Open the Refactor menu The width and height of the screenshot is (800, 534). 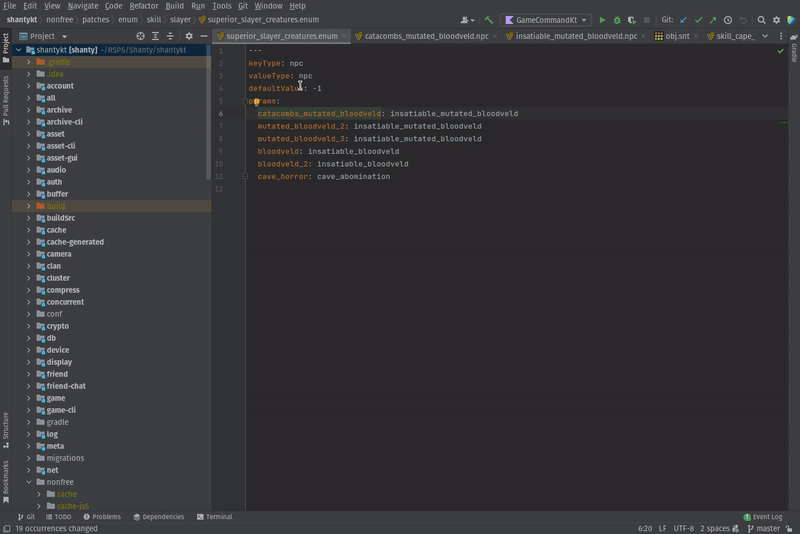coord(143,6)
